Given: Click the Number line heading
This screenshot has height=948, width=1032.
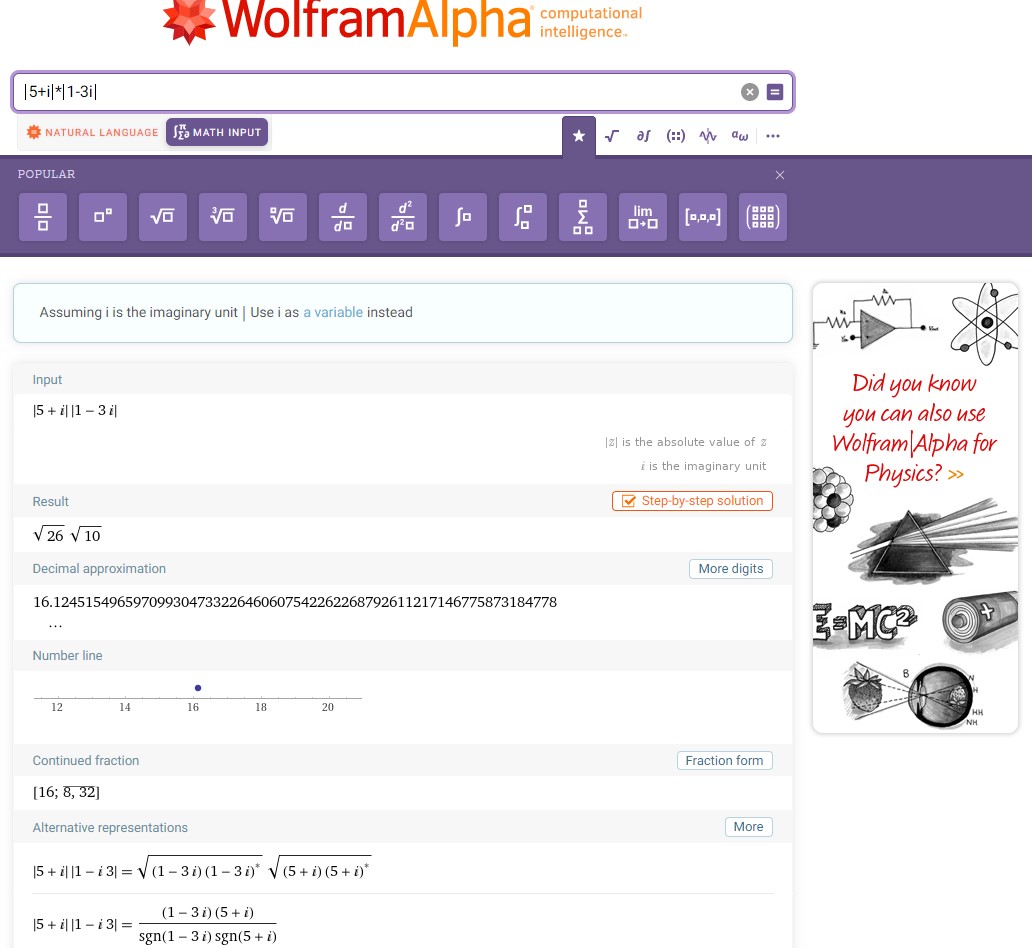Looking at the screenshot, I should (68, 656).
